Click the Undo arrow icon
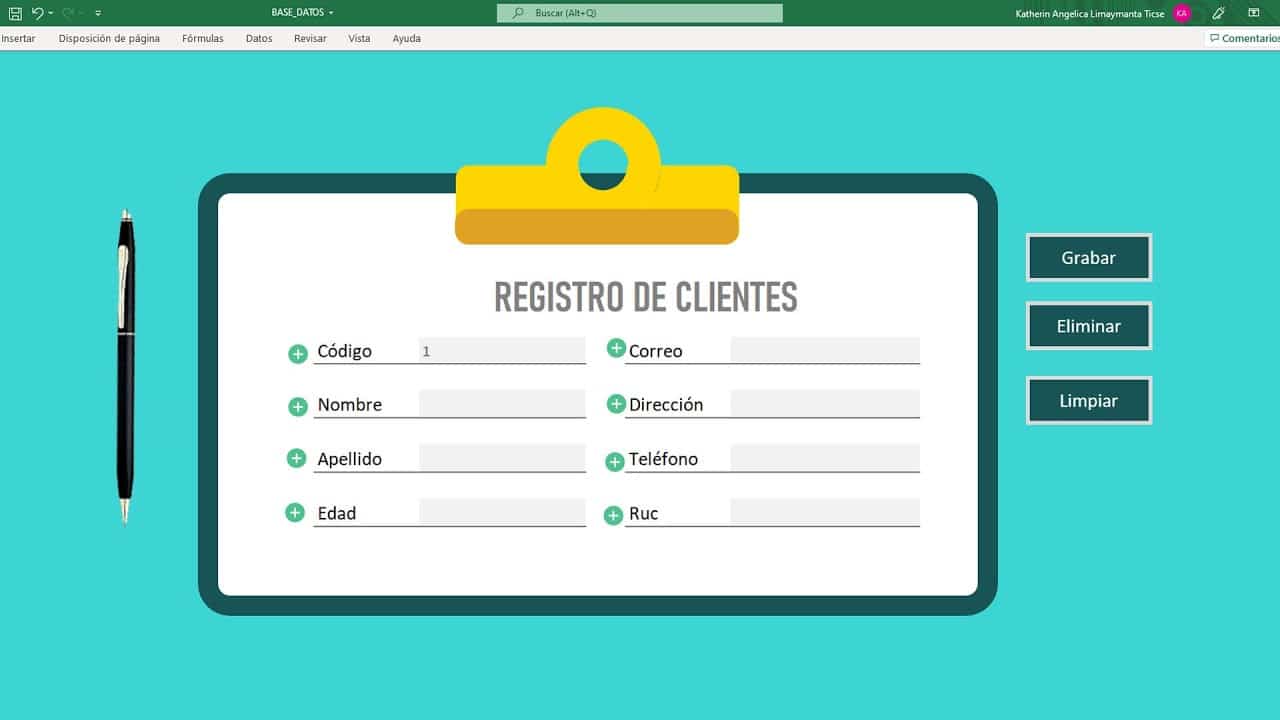 point(37,13)
